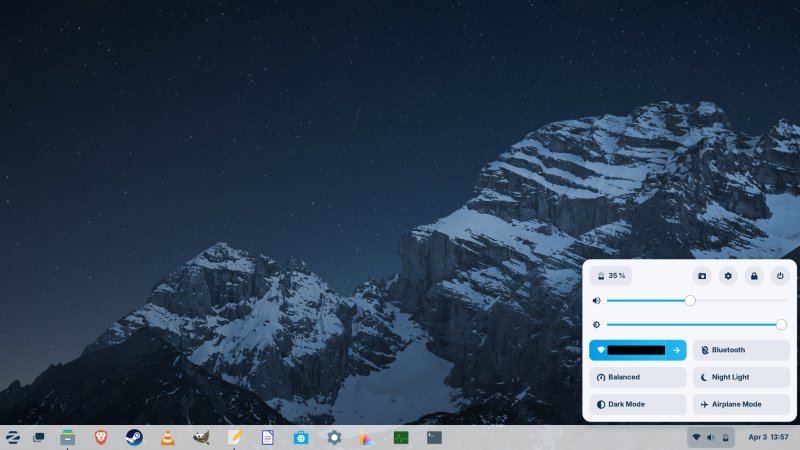Toggle Bluetooth in quick settings
Viewport: 800px width, 450px height.
pyautogui.click(x=740, y=350)
